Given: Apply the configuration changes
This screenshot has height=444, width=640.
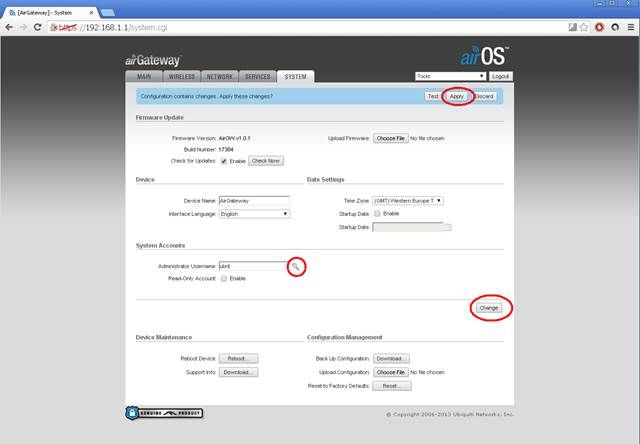Looking at the screenshot, I should pos(457,96).
